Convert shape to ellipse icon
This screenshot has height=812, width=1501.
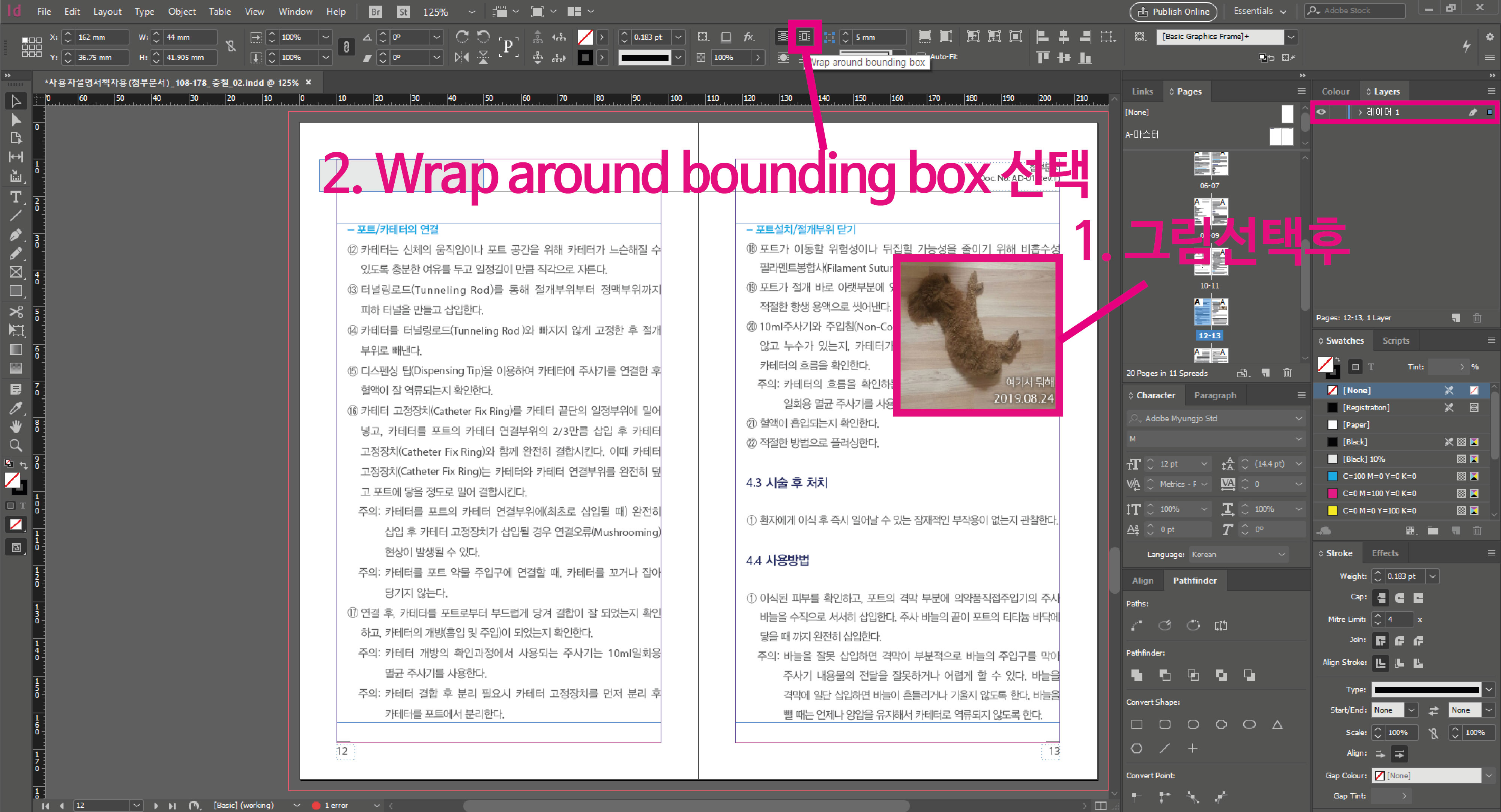1249,725
